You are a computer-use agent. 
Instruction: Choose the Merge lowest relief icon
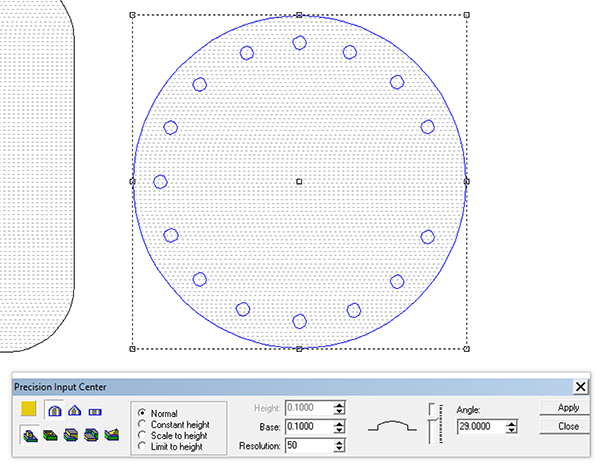(91, 435)
